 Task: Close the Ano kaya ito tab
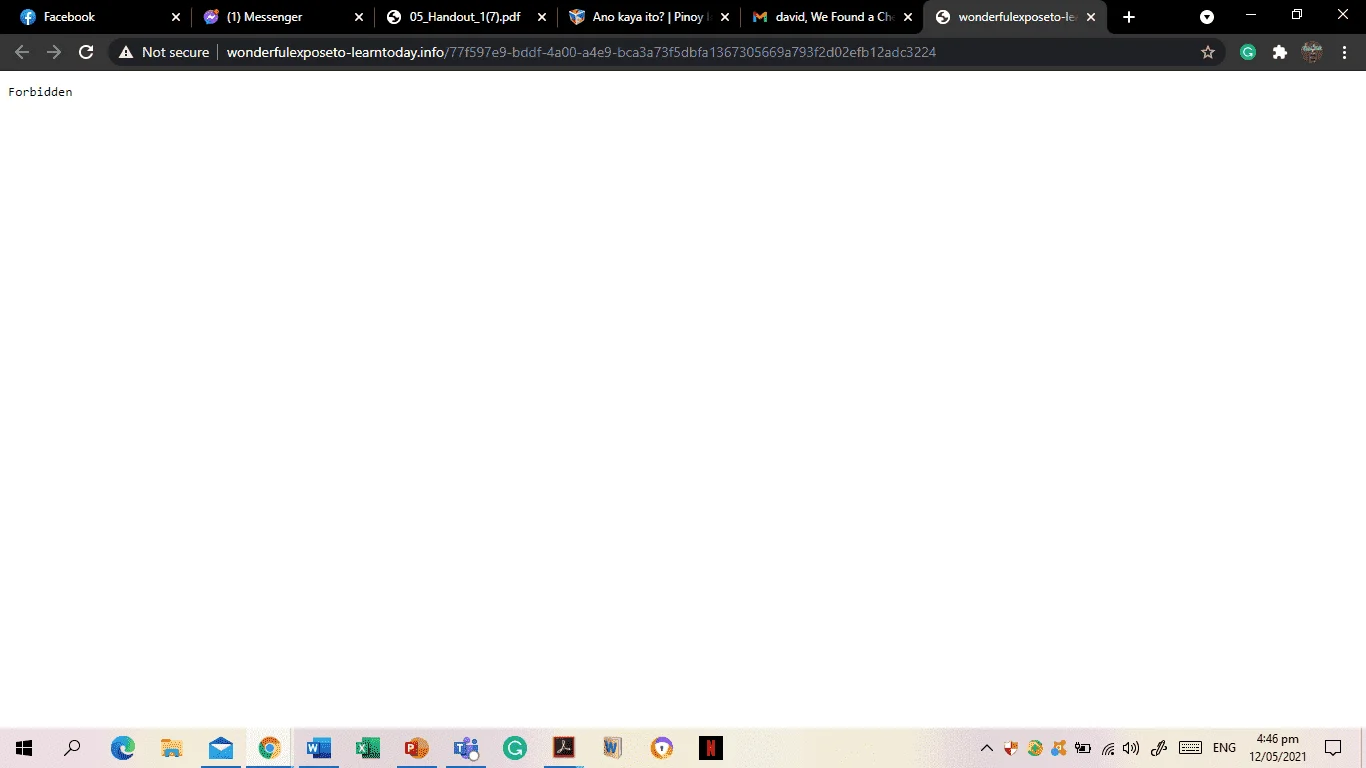[x=725, y=17]
